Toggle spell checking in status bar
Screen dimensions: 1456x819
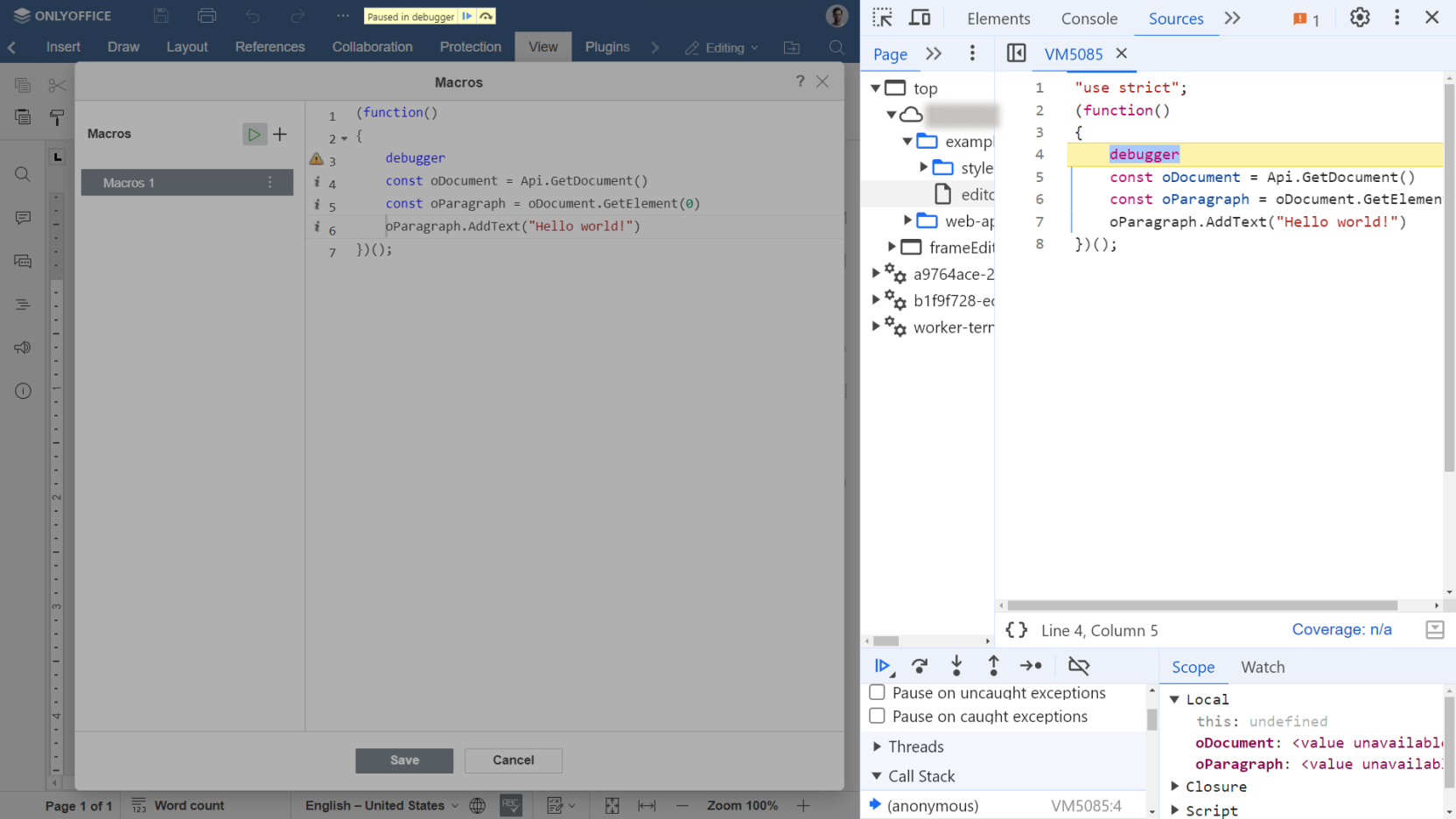pyautogui.click(x=511, y=805)
